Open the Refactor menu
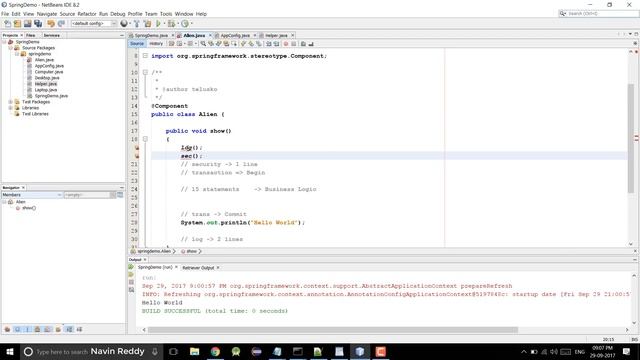 point(87,14)
